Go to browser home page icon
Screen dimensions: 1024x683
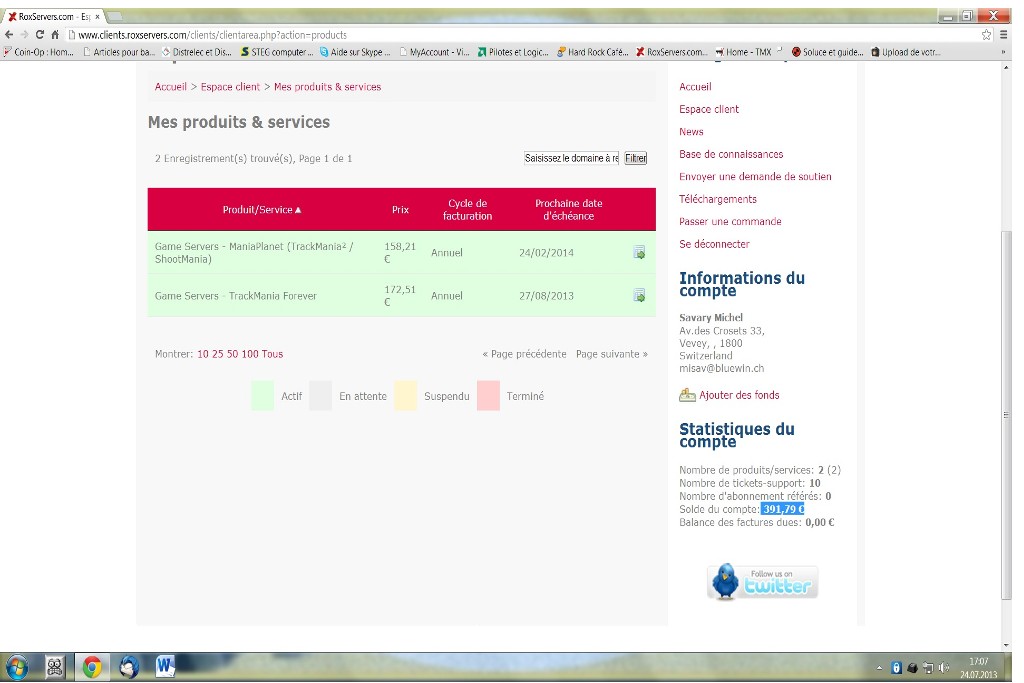point(55,35)
